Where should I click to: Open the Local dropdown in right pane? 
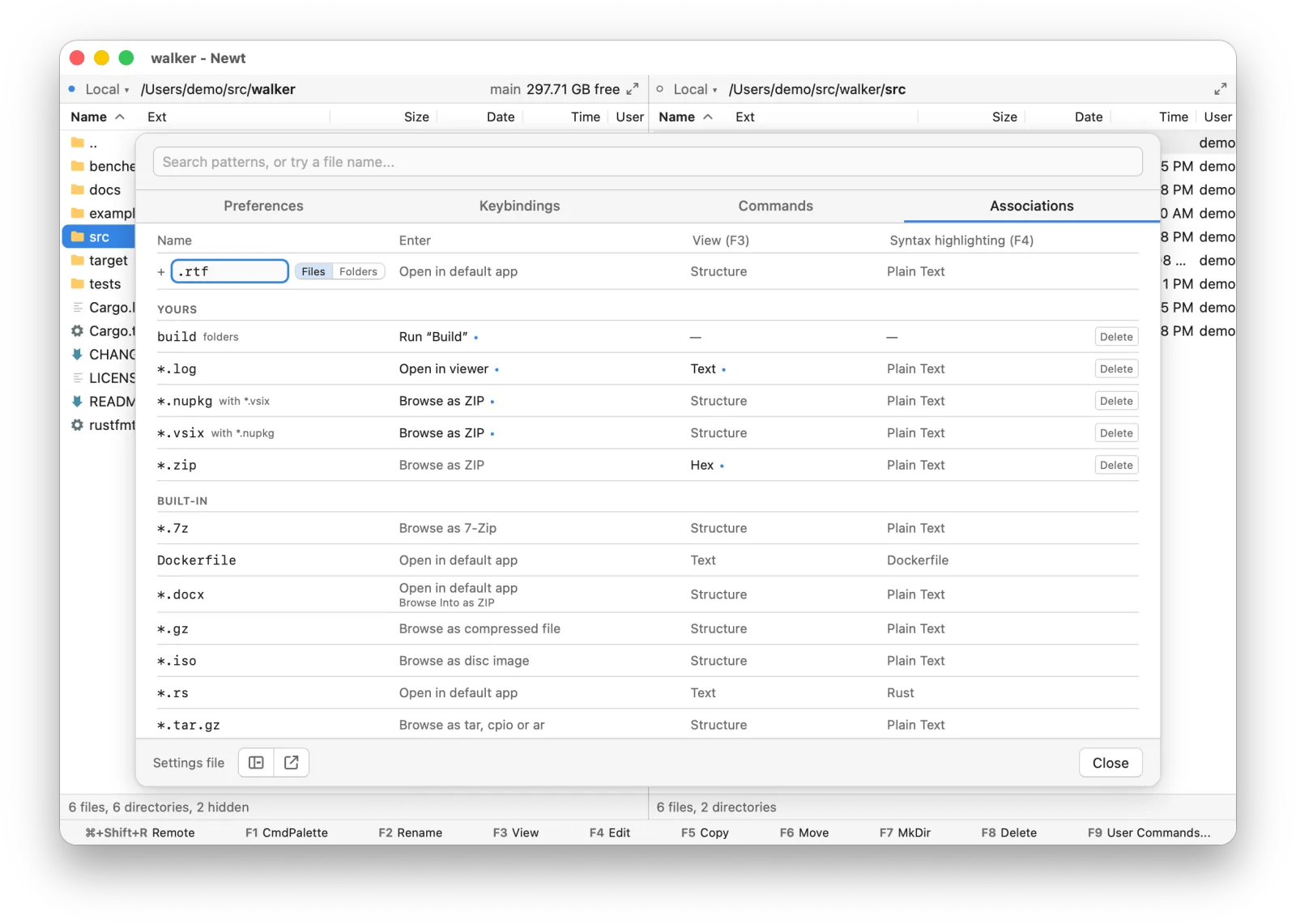(695, 89)
